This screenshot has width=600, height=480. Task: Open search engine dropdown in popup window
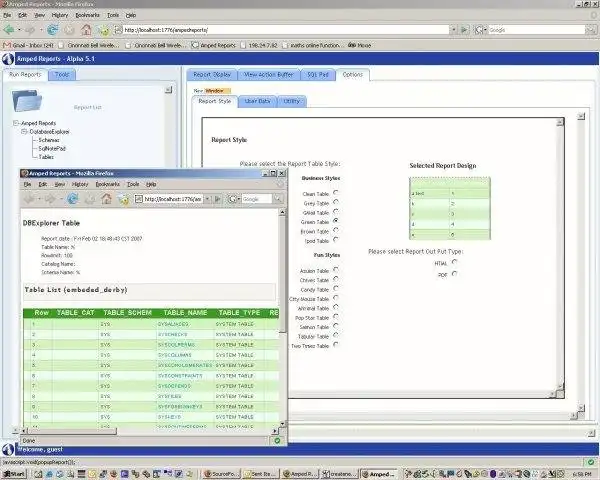[239, 199]
